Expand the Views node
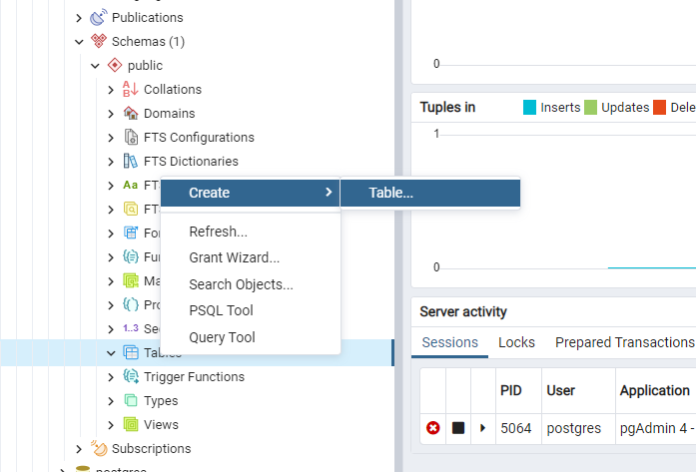 pos(111,425)
